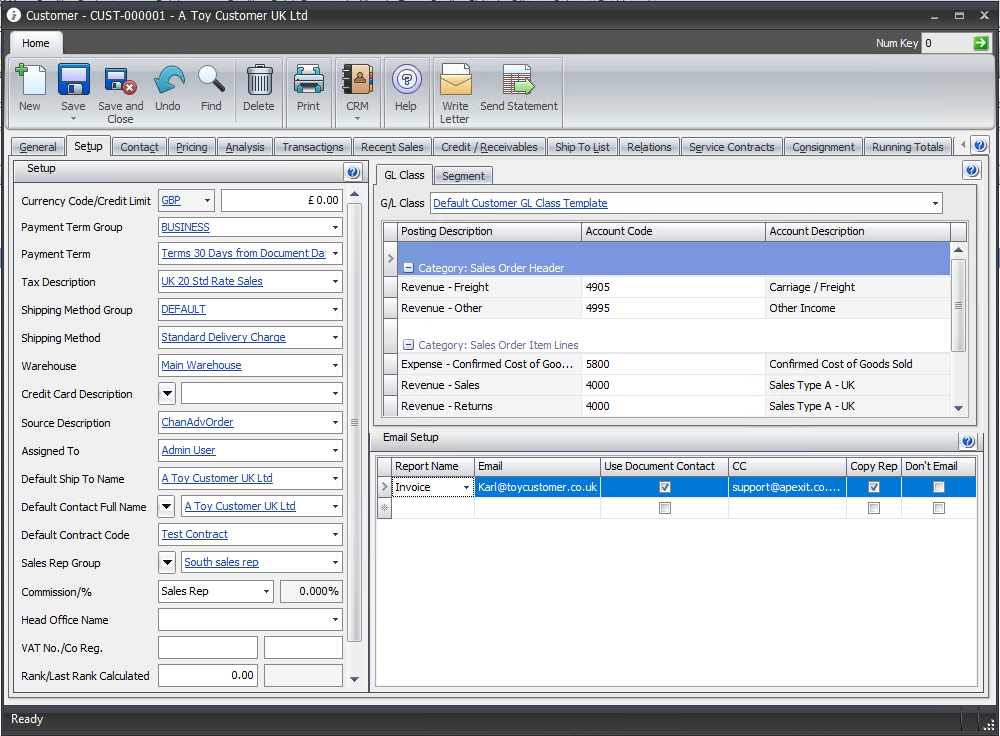Open the CRM address book icon
1000x736 pixels.
coord(357,80)
